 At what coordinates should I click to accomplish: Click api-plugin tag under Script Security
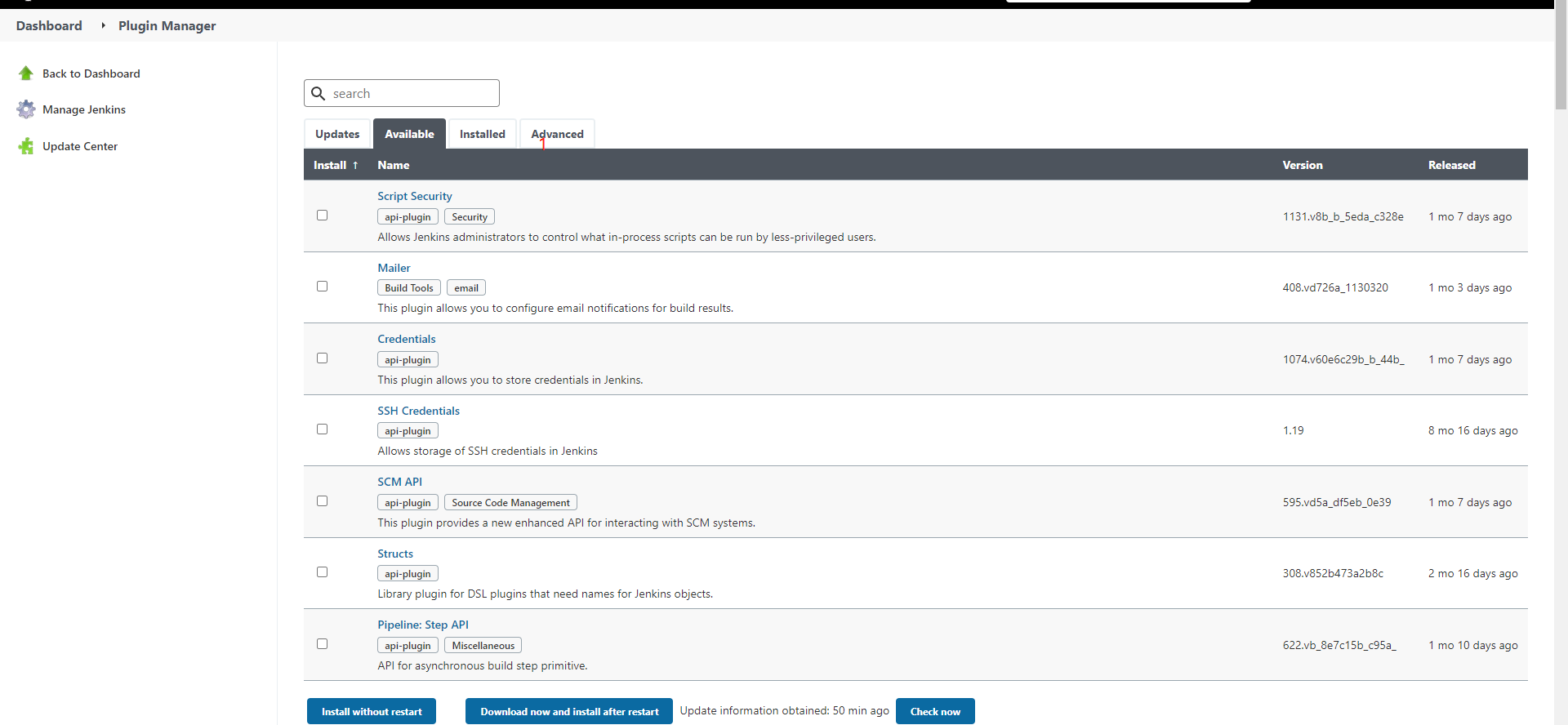[408, 216]
